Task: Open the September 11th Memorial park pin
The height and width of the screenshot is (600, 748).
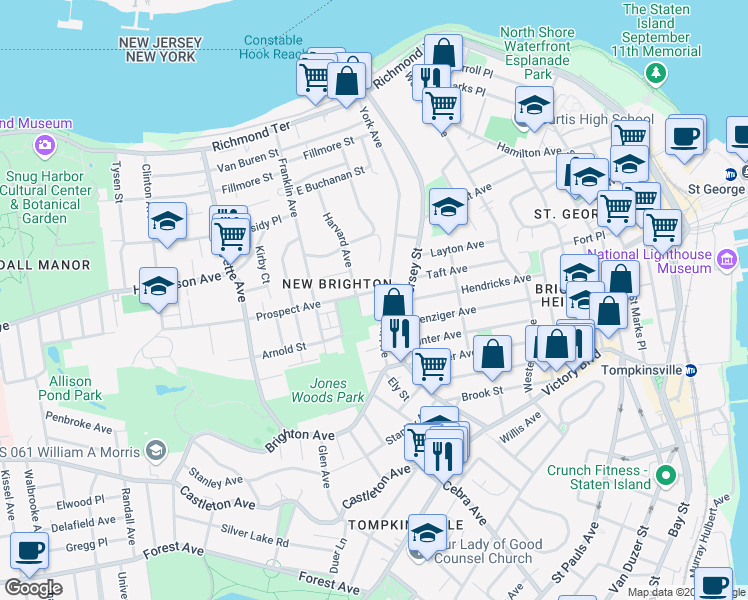Action: 656,72
